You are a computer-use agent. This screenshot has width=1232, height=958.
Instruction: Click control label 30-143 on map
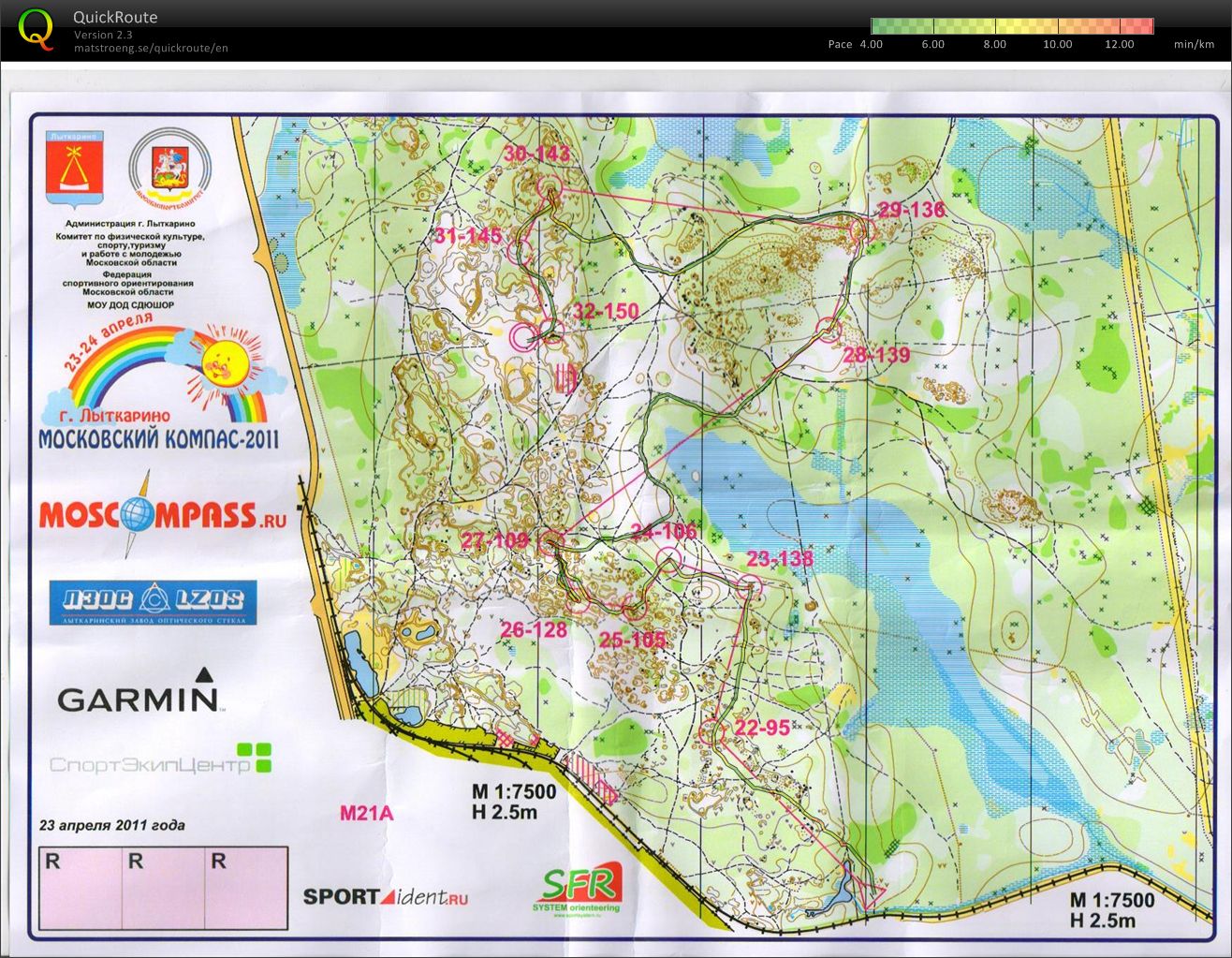537,155
